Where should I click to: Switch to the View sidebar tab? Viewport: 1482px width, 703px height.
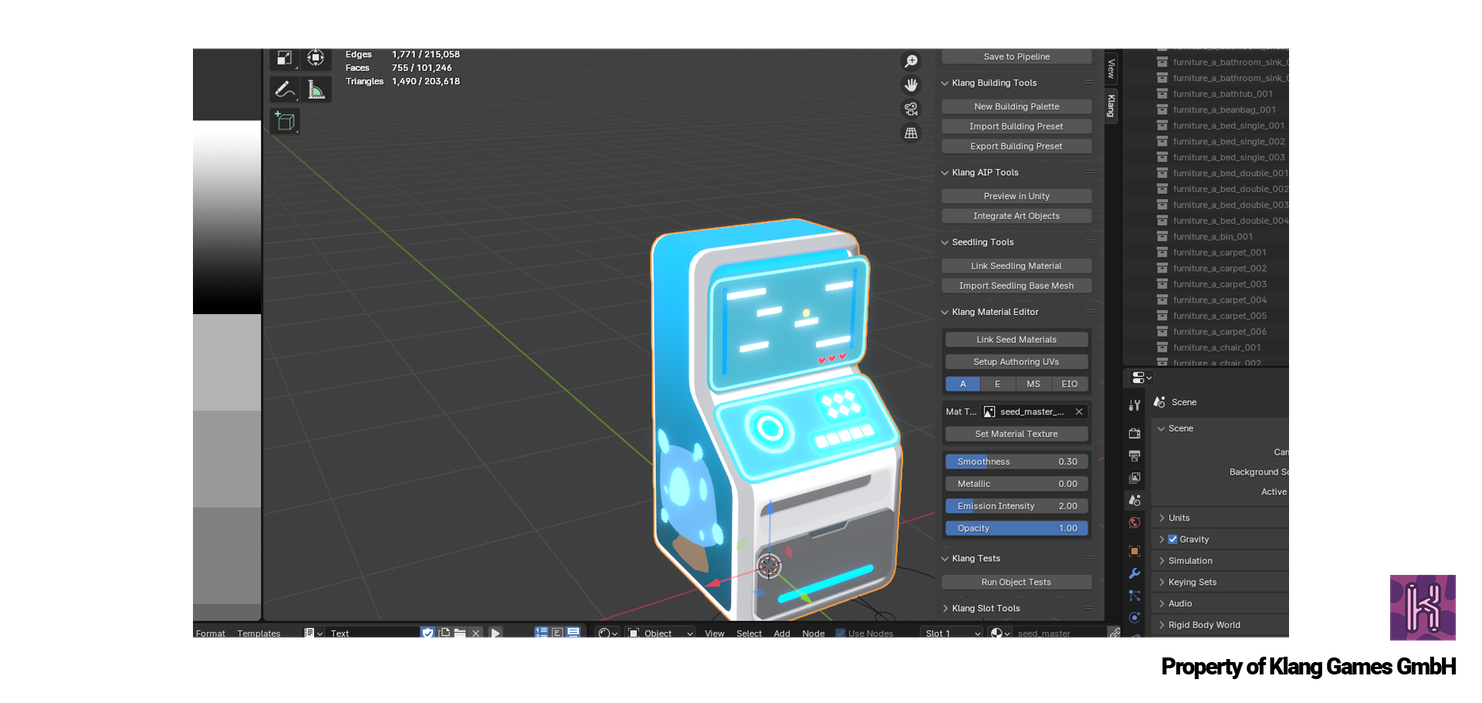coord(1111,68)
